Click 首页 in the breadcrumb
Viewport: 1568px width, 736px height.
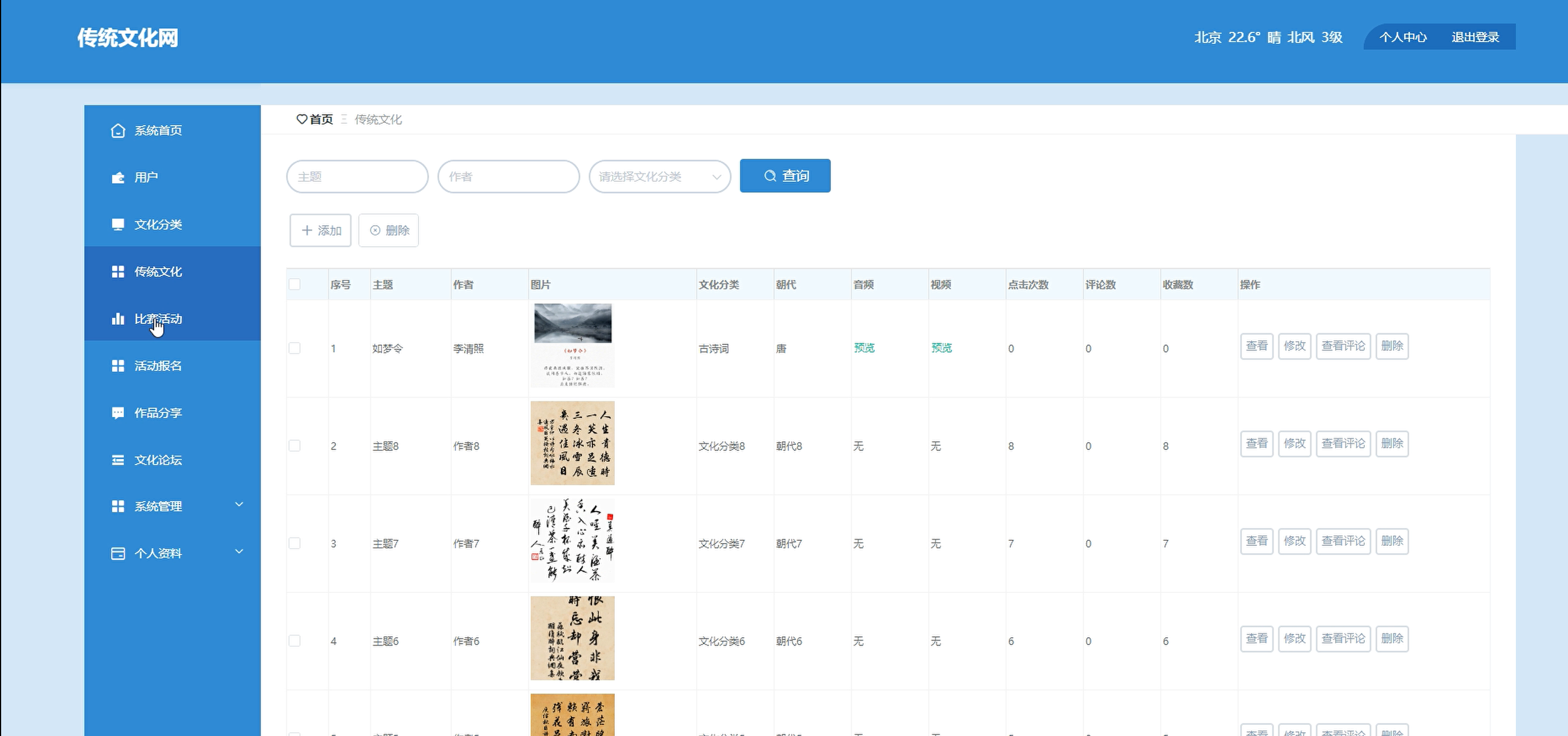point(321,119)
